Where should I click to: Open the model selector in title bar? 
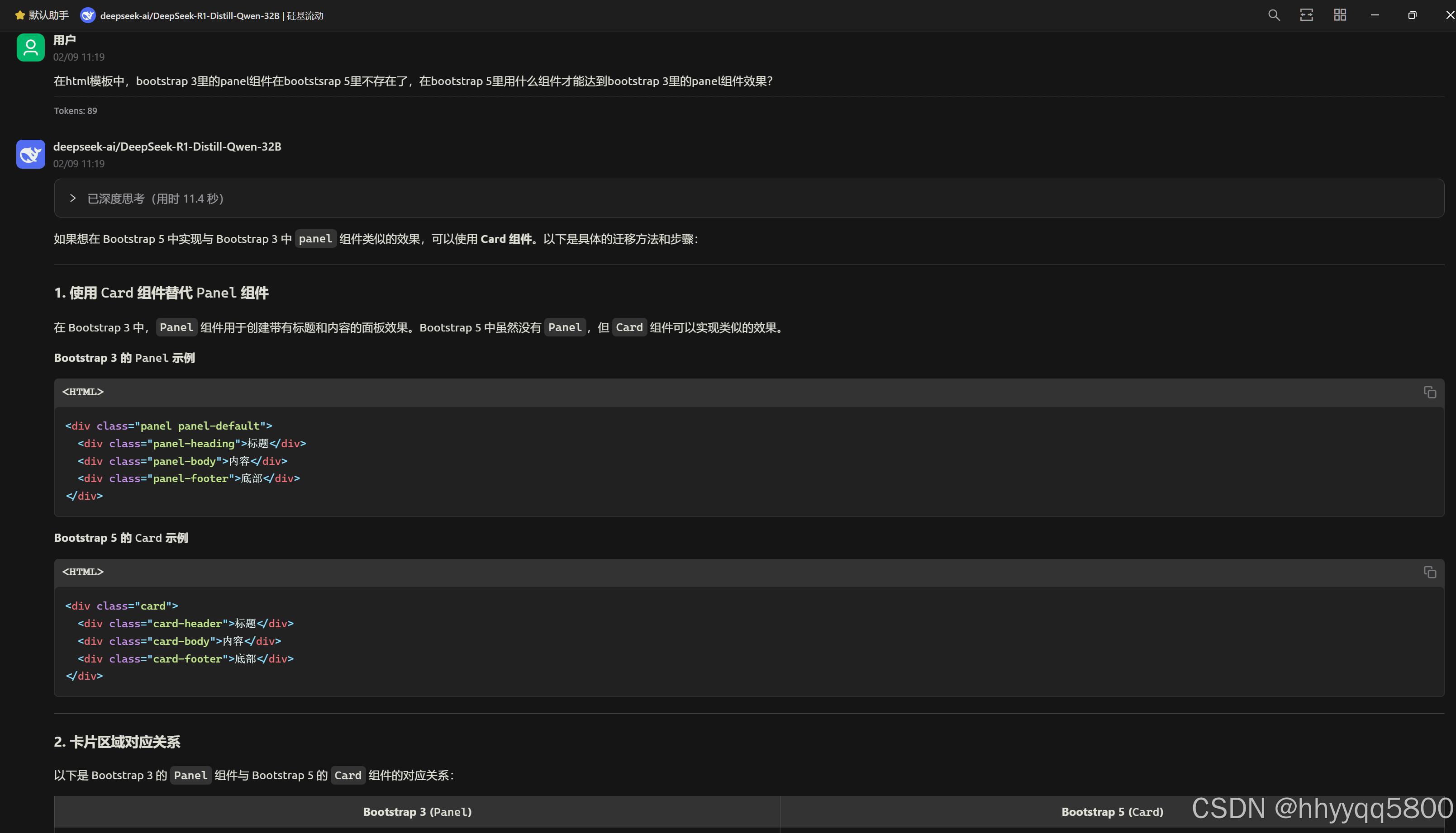tap(203, 15)
